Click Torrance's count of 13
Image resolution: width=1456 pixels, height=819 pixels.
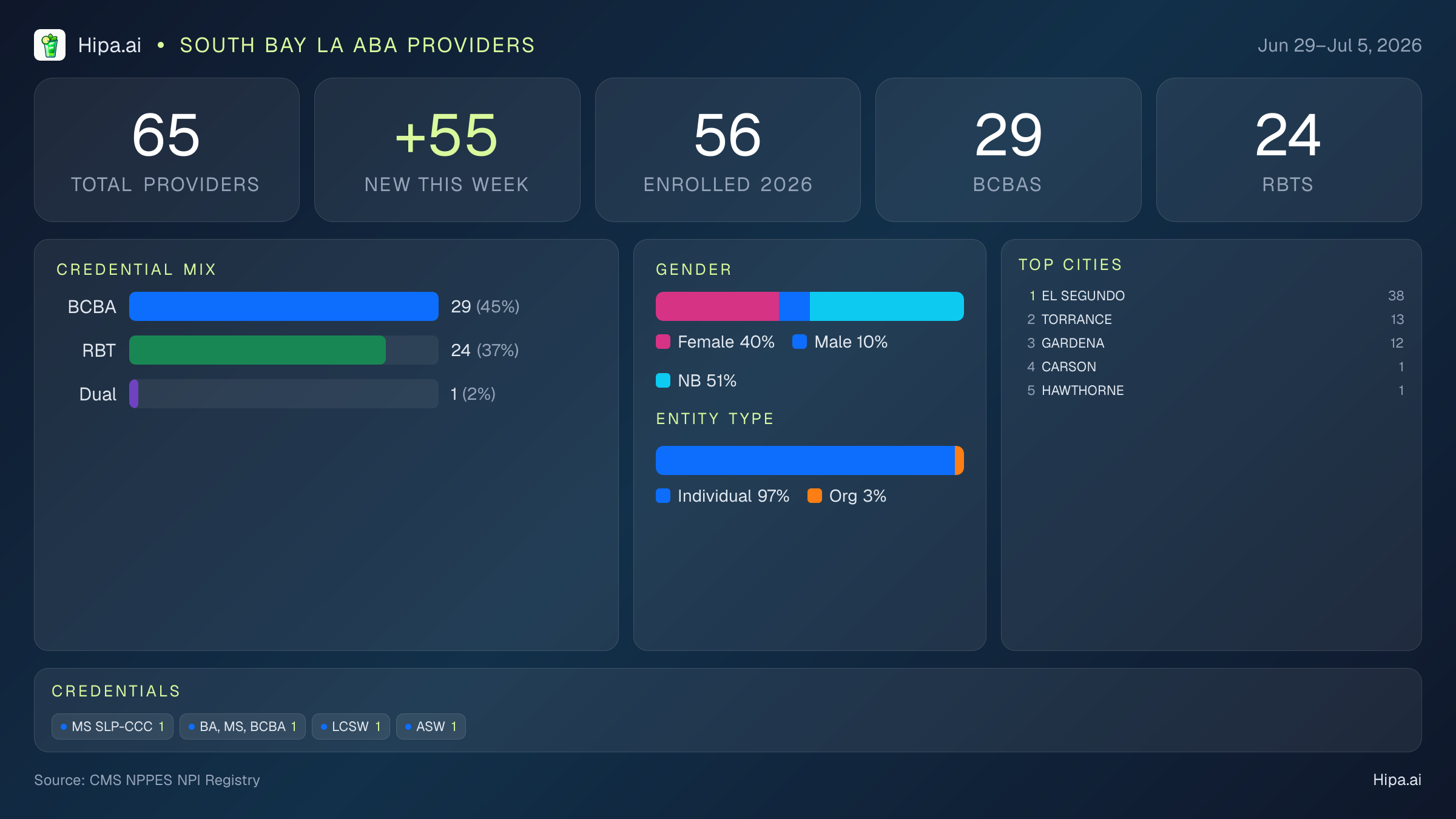pos(1397,320)
